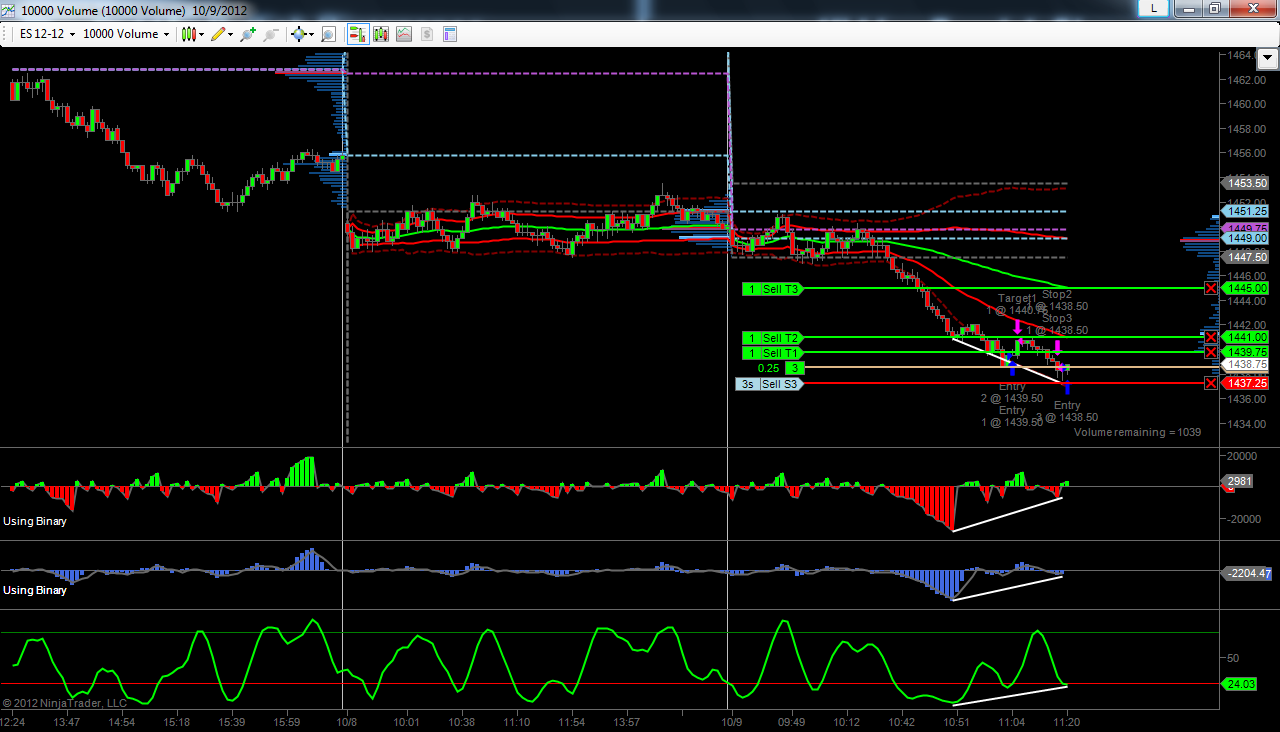Open the Strategies dollar-sign icon
The image size is (1280, 732).
[x=427, y=34]
